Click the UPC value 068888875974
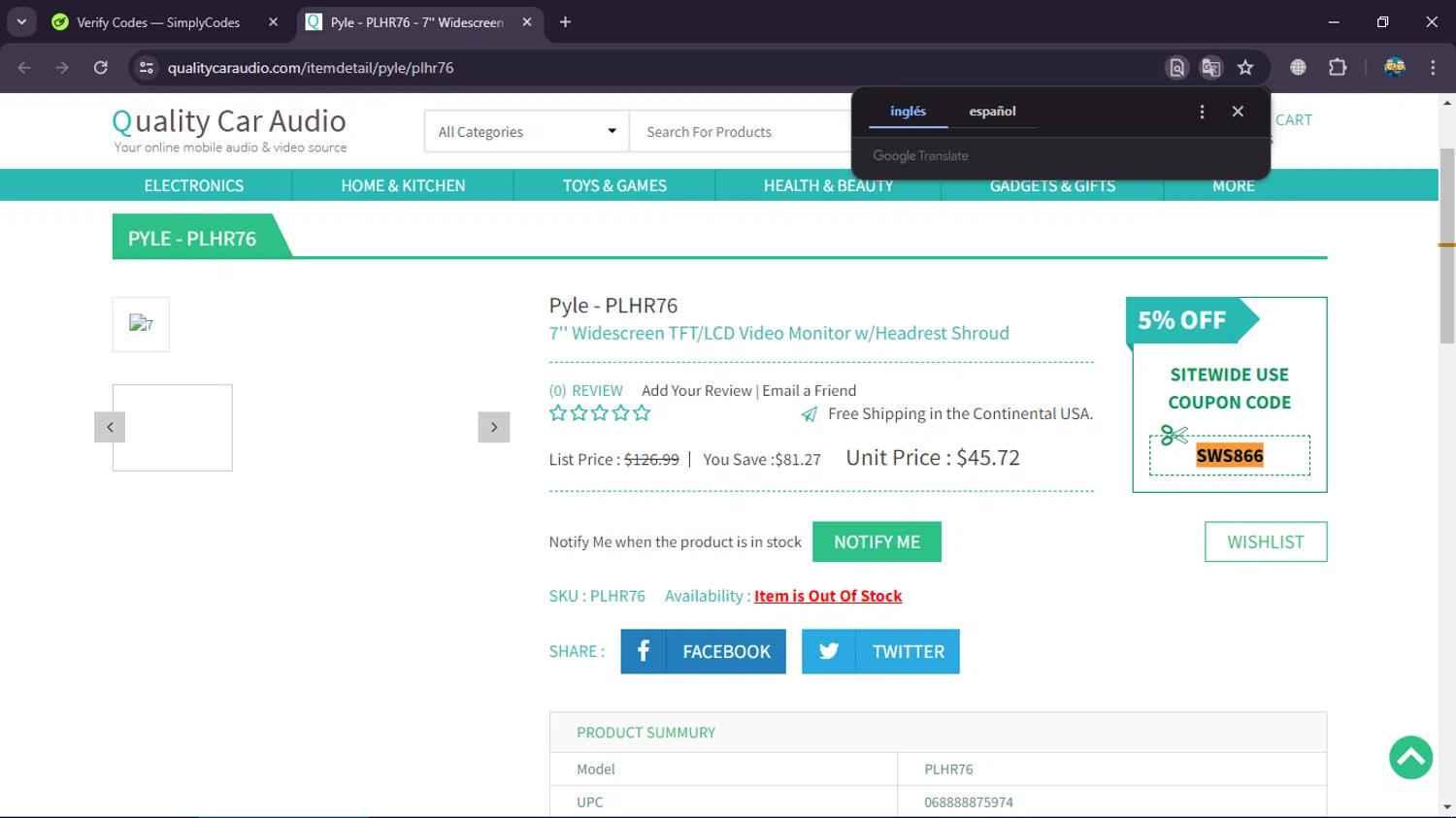This screenshot has width=1456, height=818. pos(969,802)
